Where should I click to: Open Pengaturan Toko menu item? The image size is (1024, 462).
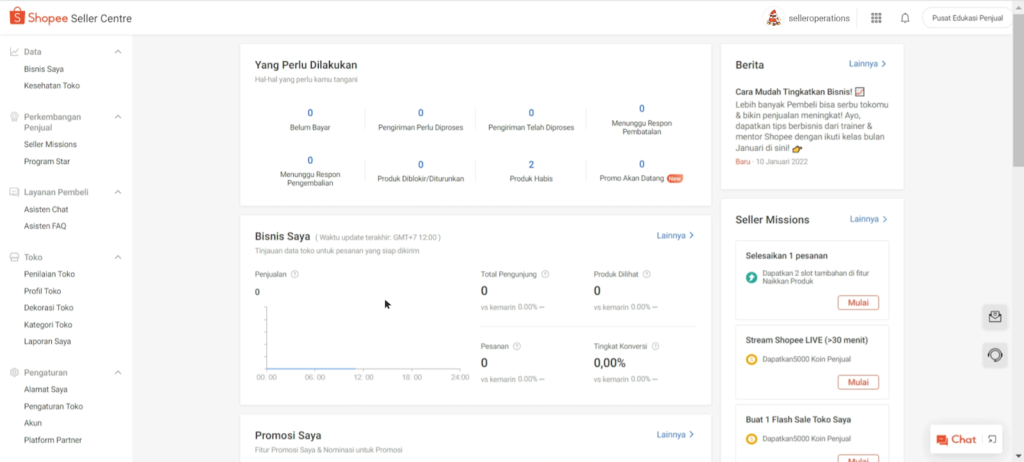(x=54, y=406)
